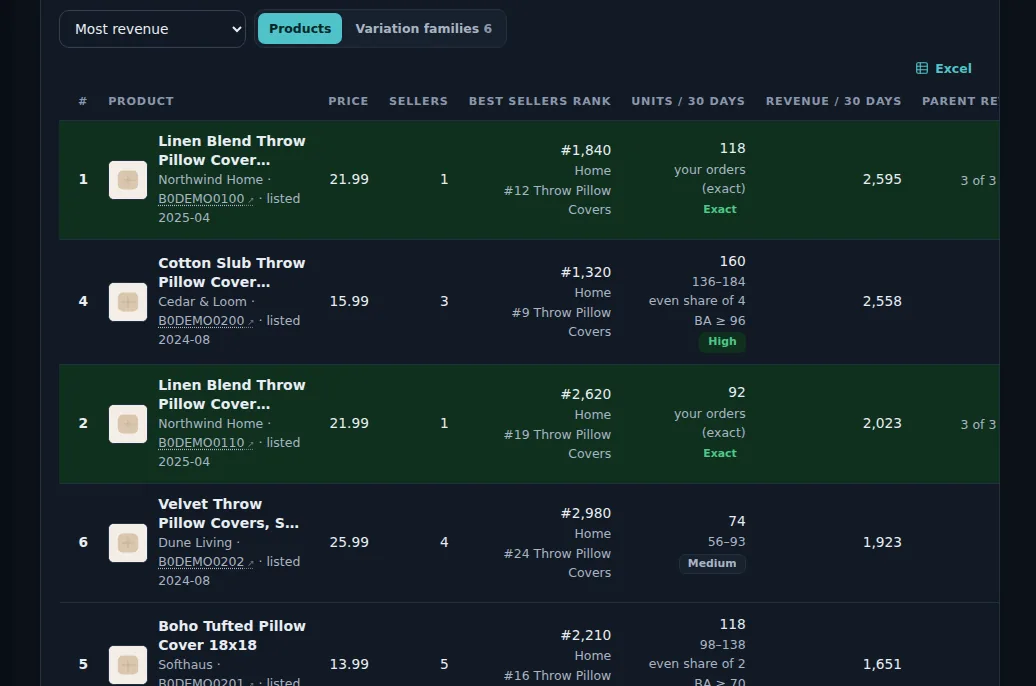Click the Linen Blend title above B0DEMO0100

pos(231,151)
